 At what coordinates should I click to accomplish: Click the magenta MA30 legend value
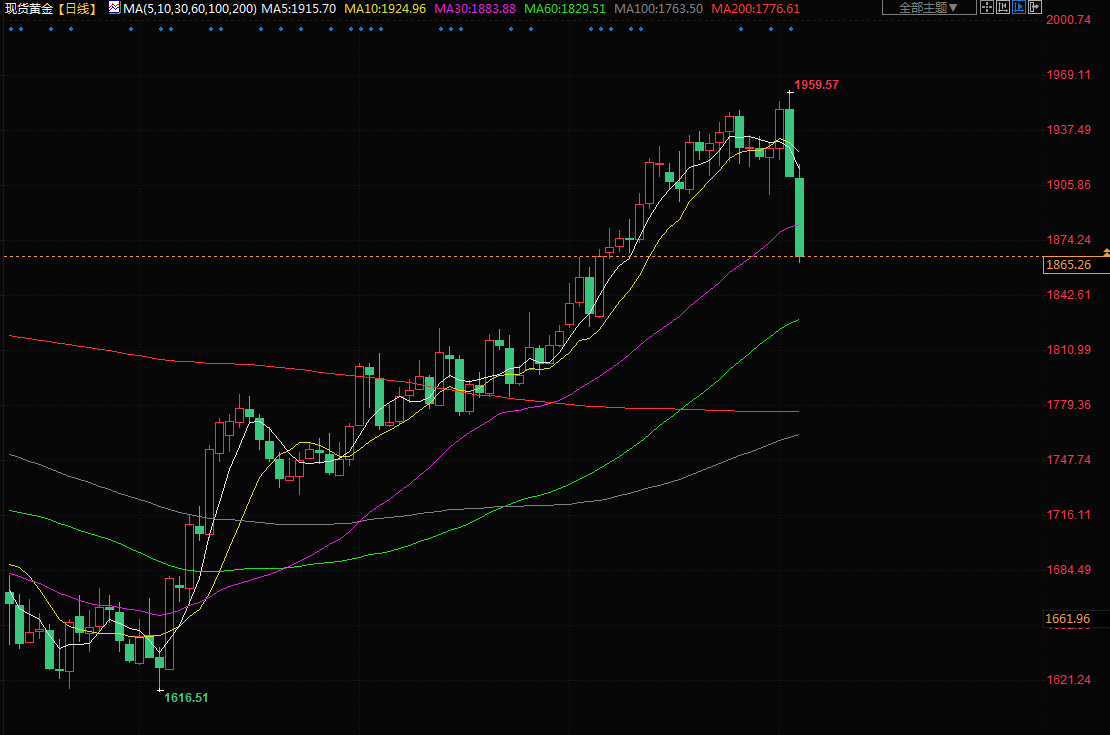pyautogui.click(x=475, y=8)
